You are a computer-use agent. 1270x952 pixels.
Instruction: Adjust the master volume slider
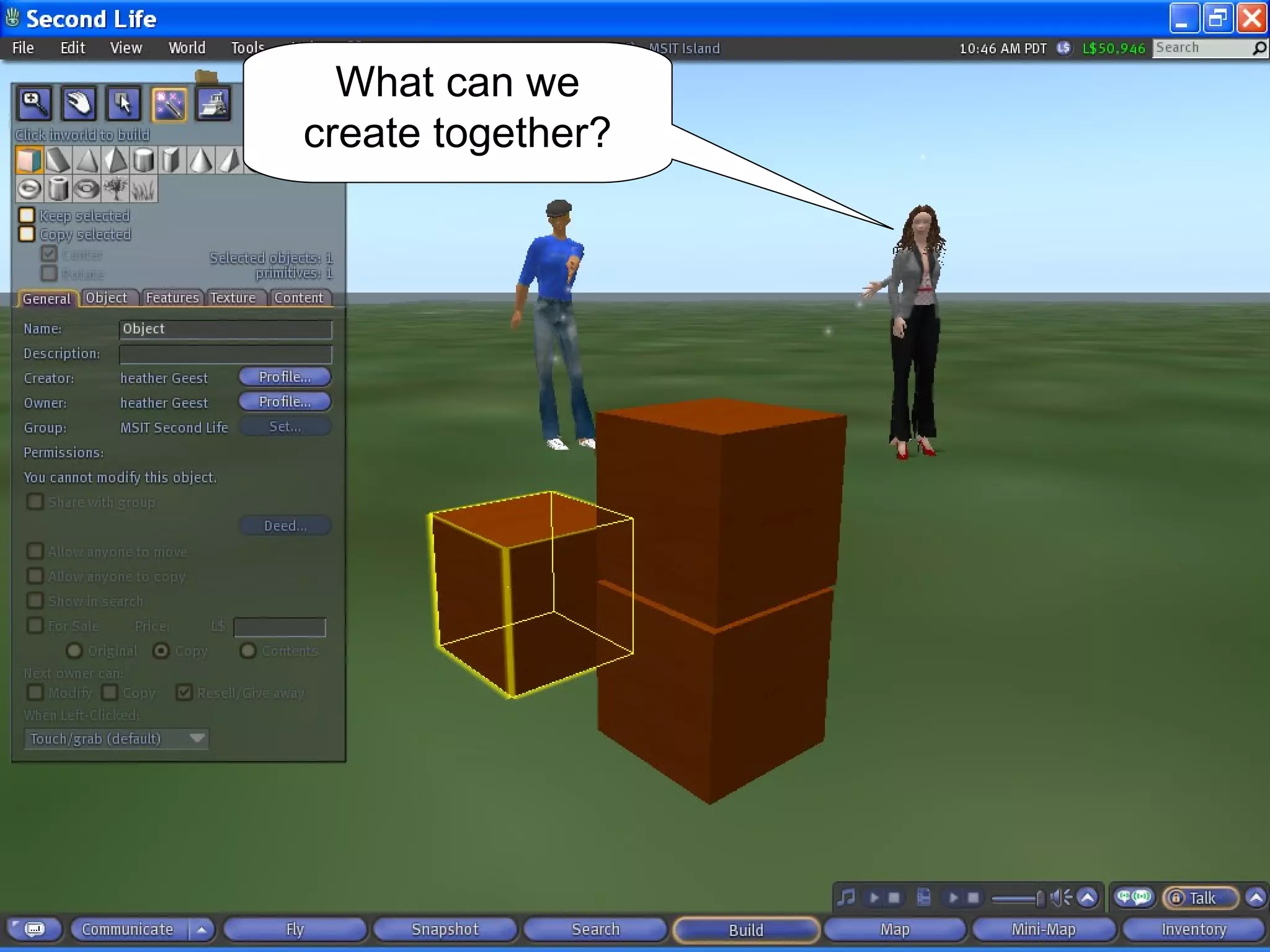click(x=1018, y=897)
